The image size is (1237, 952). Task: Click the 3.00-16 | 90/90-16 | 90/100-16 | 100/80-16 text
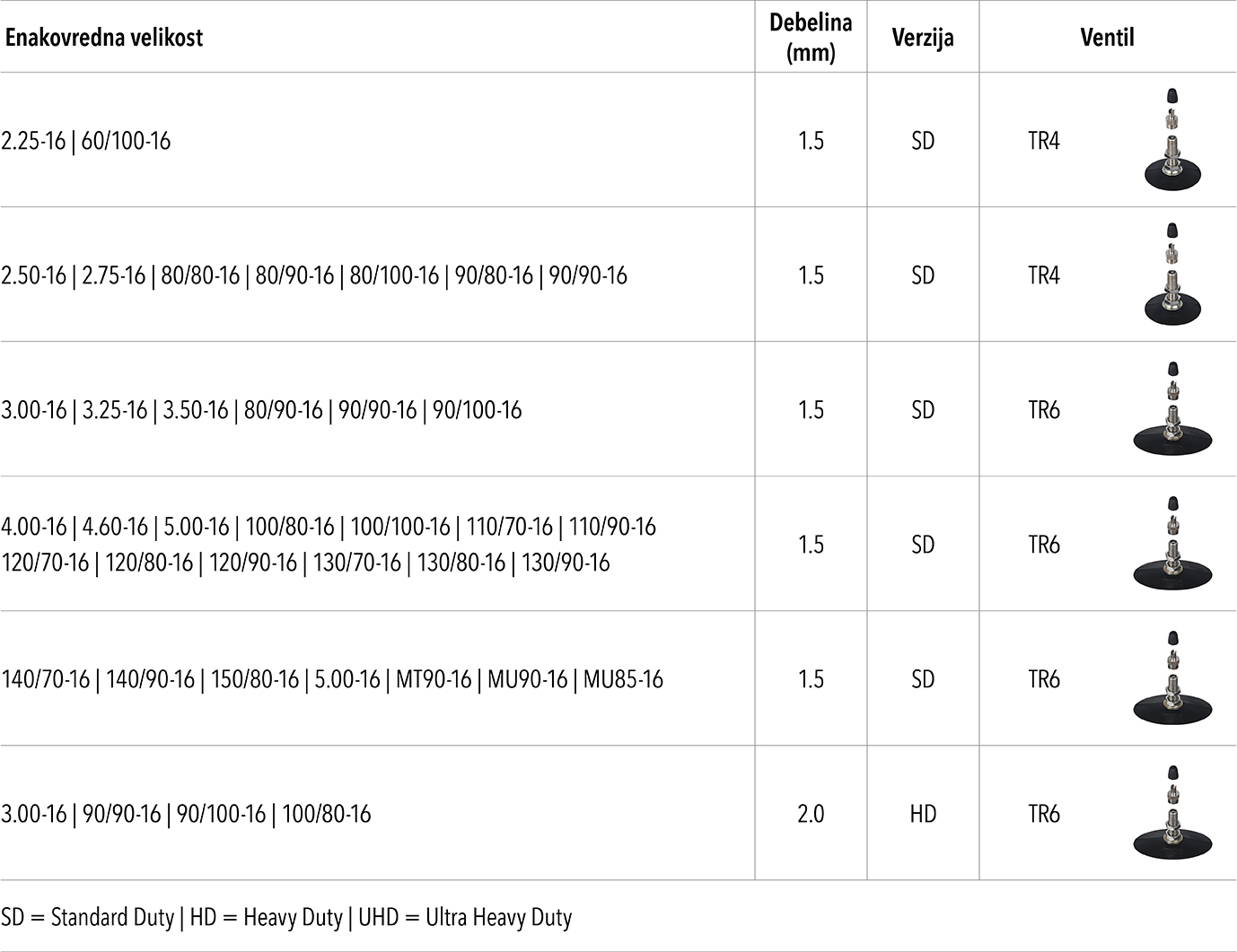point(186,814)
